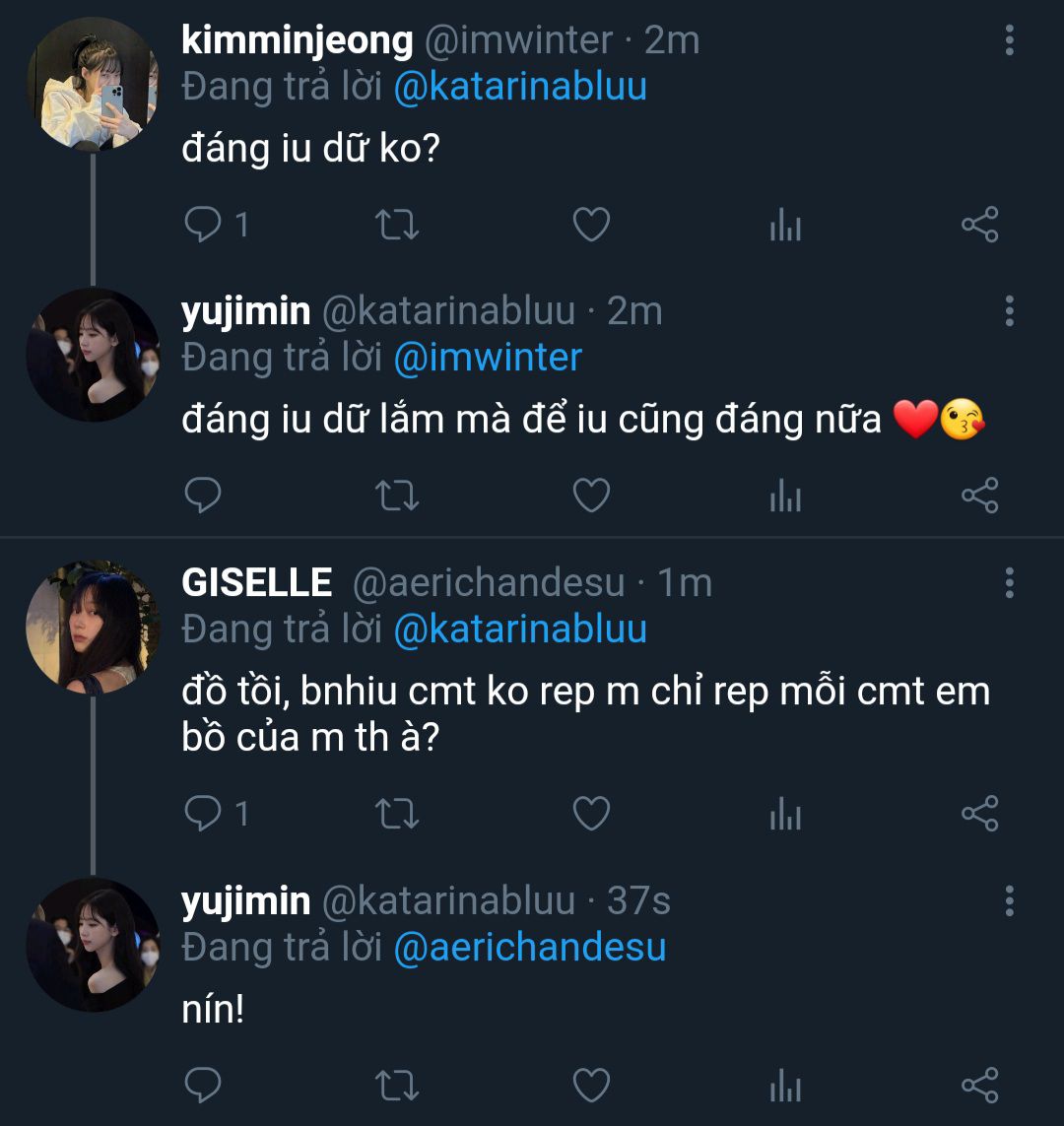Screen dimensions: 1064x1126
Task: Like GISELLE's tweet
Action: [591, 813]
